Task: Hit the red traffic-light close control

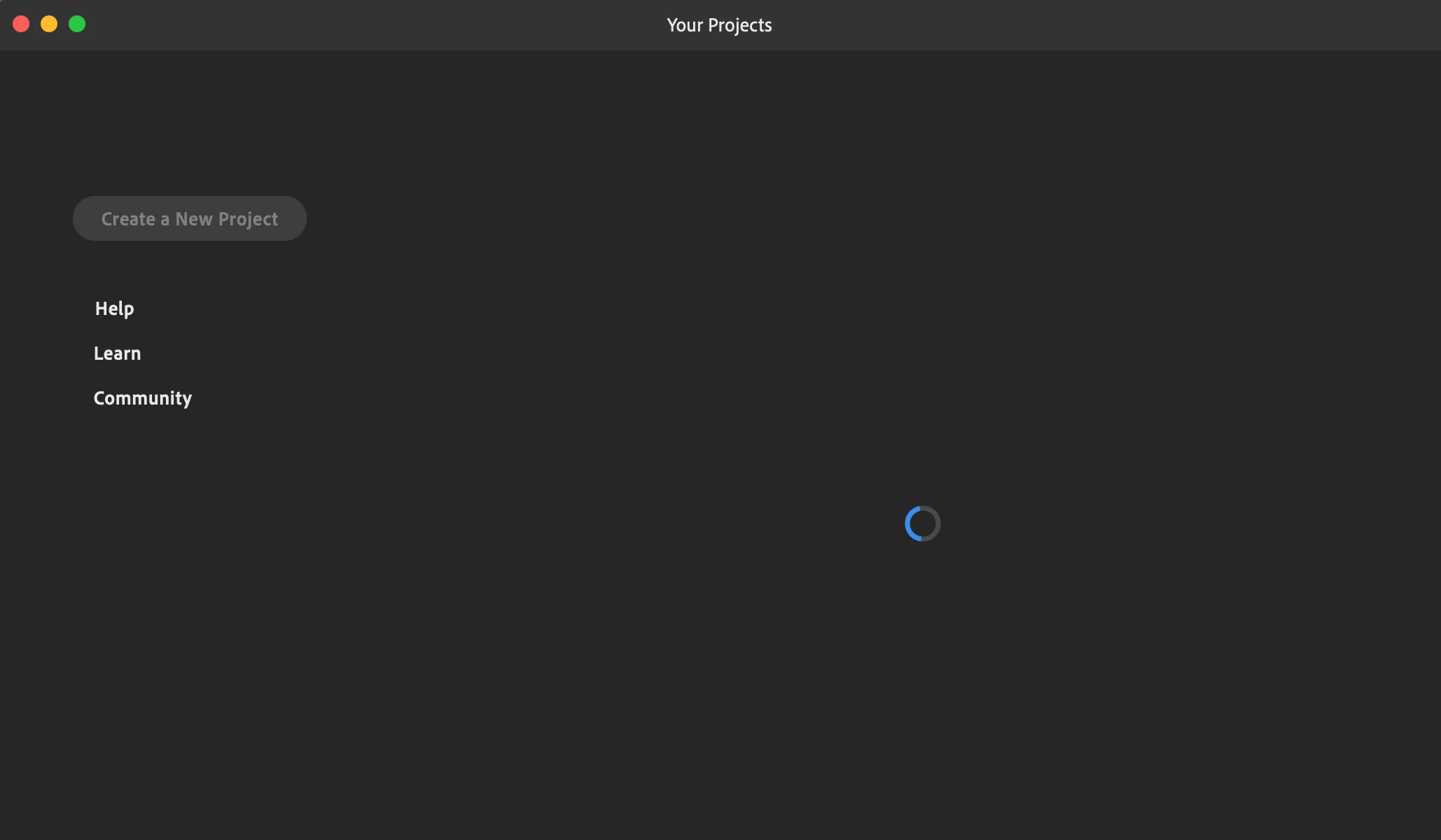Action: 21,24
